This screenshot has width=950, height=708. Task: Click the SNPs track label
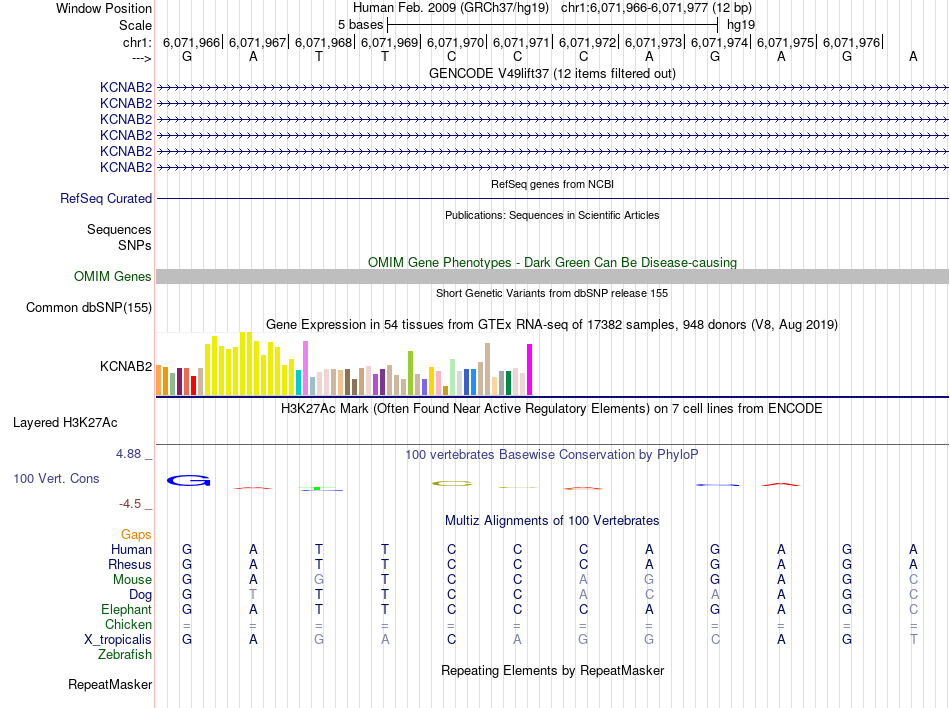coord(135,245)
